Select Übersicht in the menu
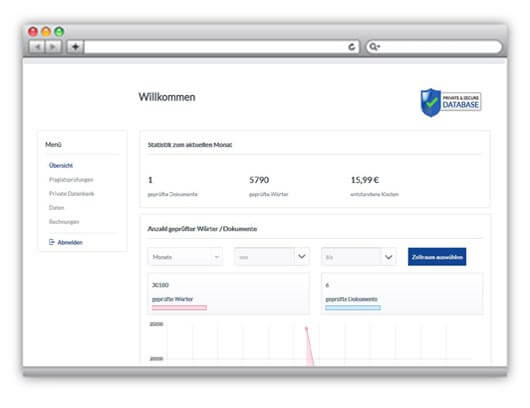This screenshot has height=408, width=530. 61,165
